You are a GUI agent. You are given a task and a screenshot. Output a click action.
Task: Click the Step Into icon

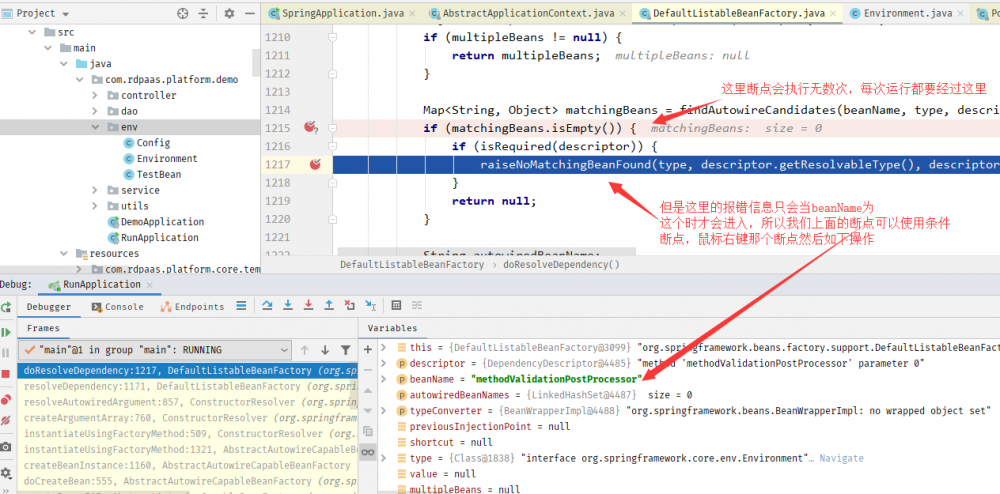tap(288, 306)
